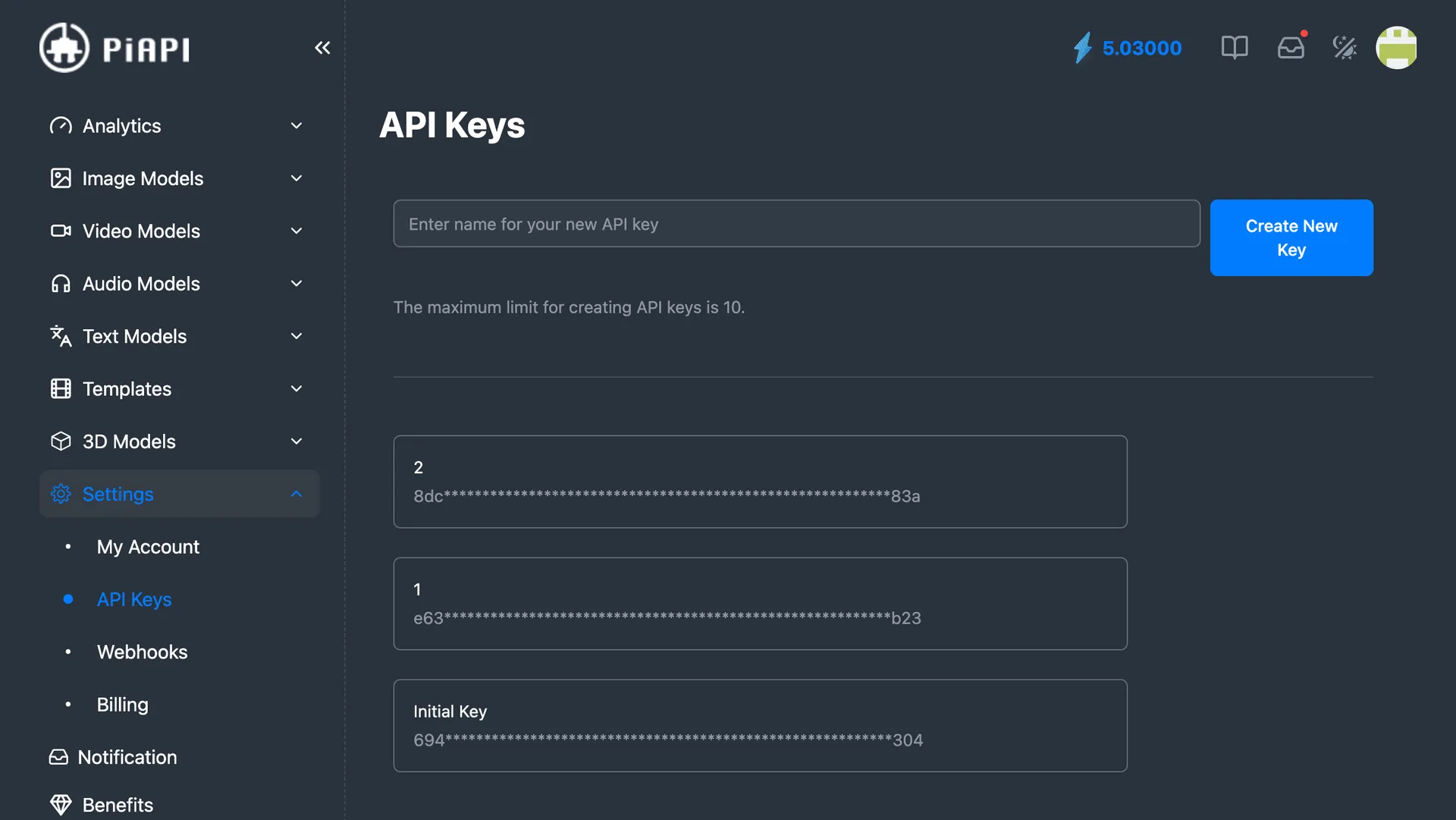Click the PiAPI robot logo
This screenshot has height=820, width=1456.
click(65, 47)
